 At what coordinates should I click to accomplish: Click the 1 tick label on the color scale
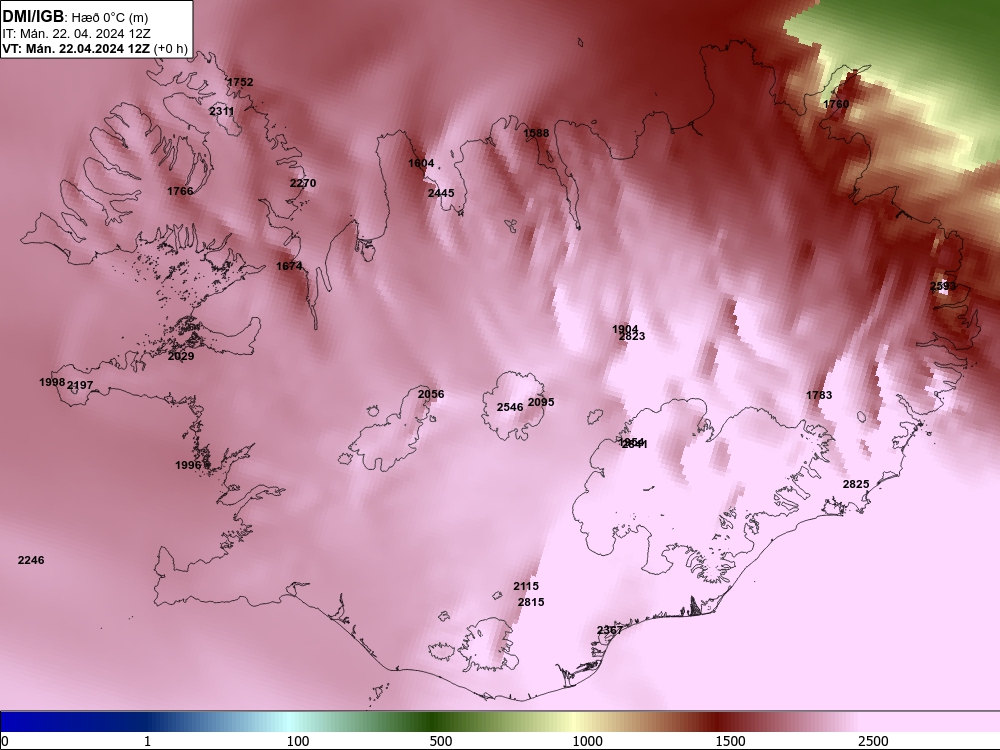(147, 741)
